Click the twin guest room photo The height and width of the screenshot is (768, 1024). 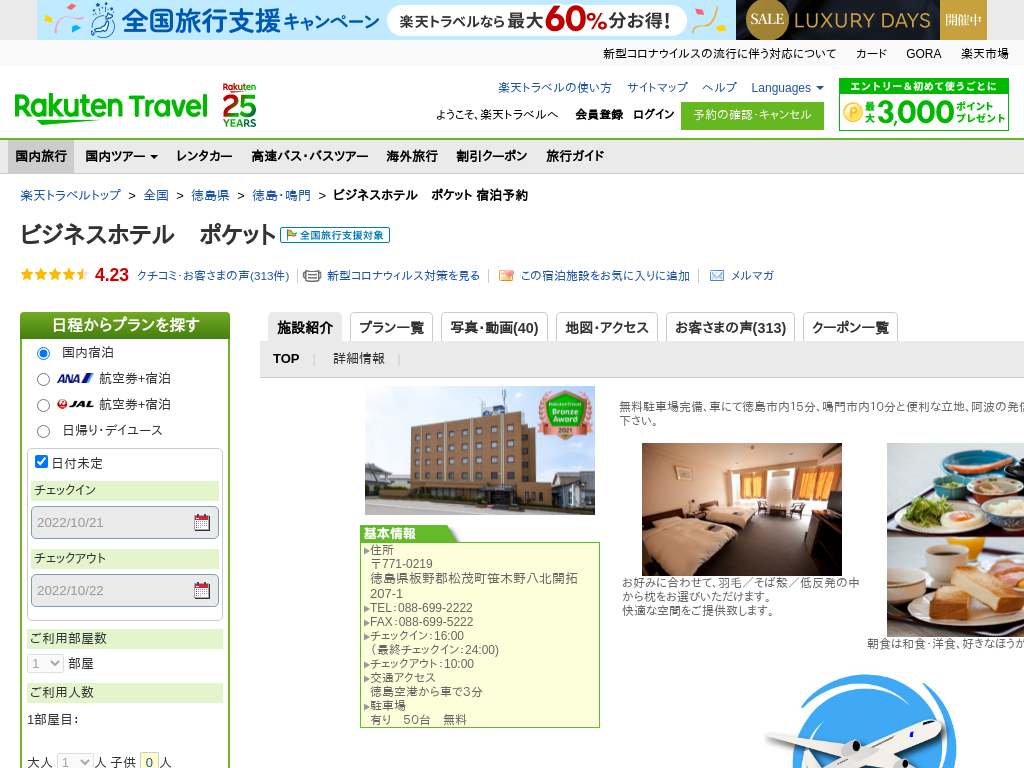tap(742, 509)
